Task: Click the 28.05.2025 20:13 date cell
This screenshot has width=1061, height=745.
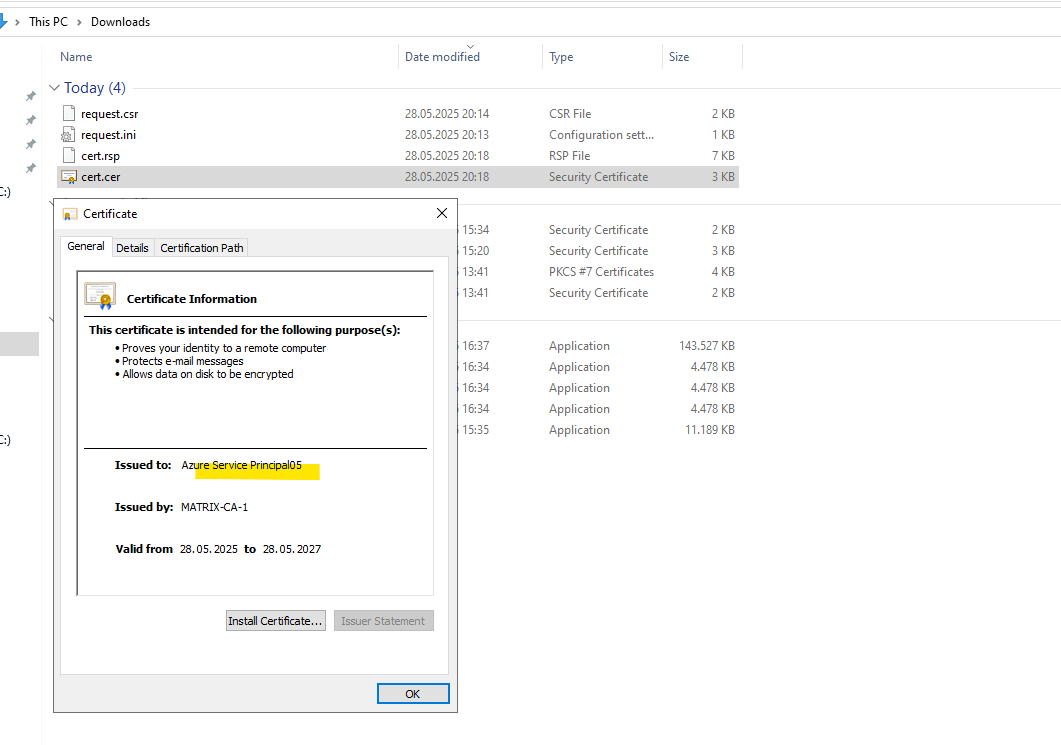Action: coord(447,135)
